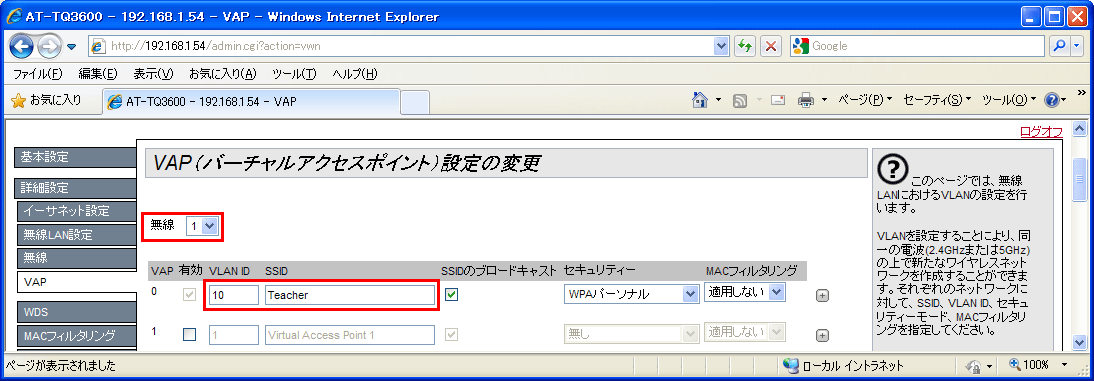Open the ツール(T) menu in menu bar
Screen dimensions: 1094x381
294,74
